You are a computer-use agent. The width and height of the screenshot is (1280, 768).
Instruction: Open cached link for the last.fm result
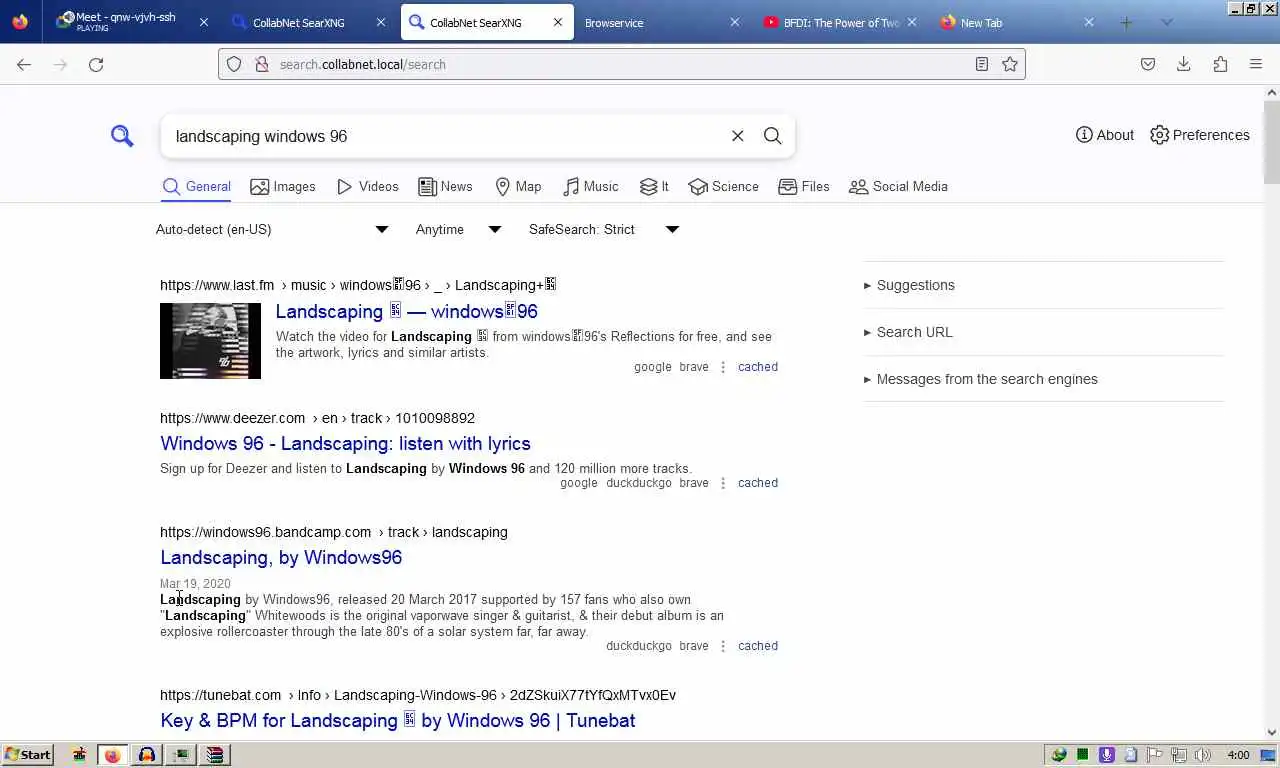(757, 367)
